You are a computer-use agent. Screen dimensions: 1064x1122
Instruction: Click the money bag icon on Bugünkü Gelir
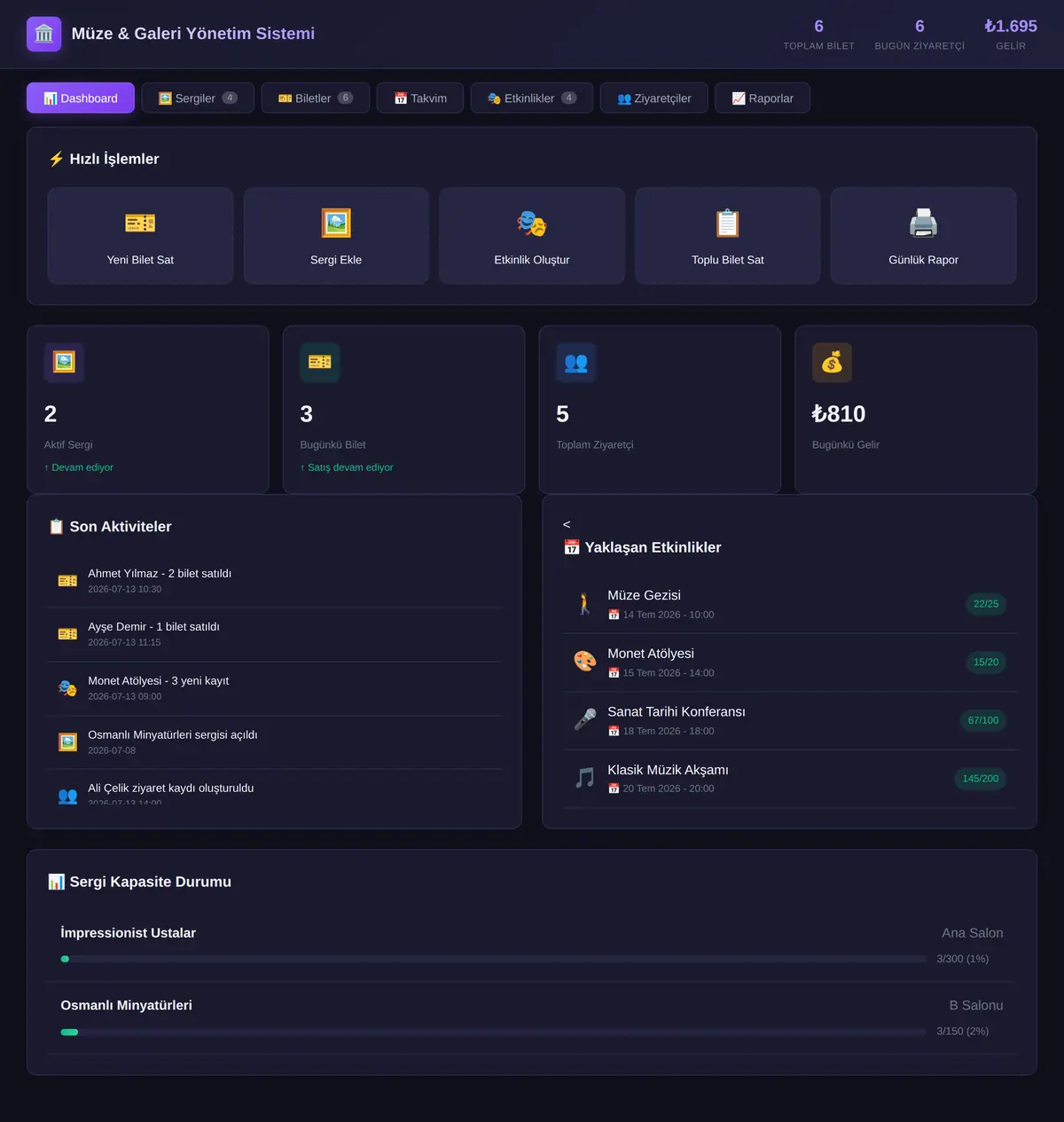click(832, 363)
